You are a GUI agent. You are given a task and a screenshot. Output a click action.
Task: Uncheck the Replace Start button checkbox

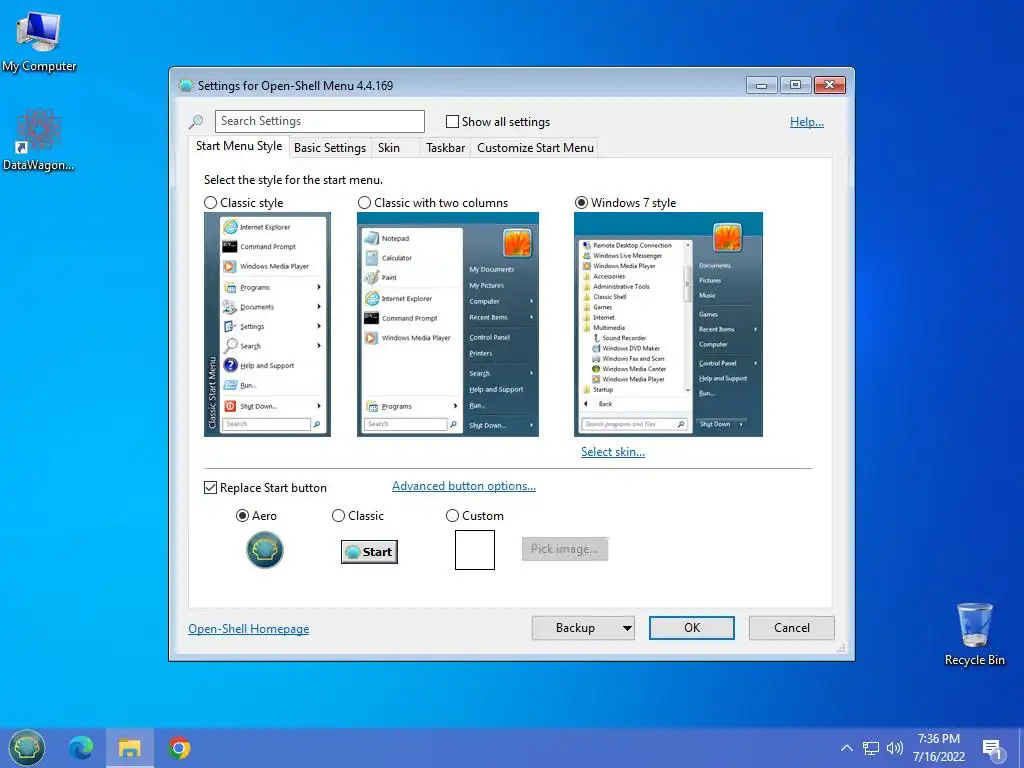click(210, 488)
